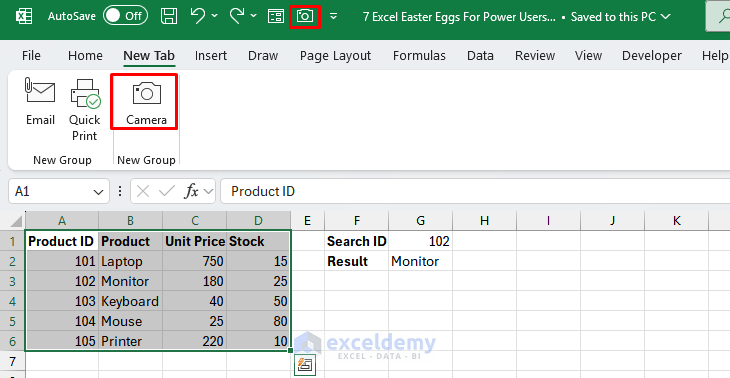730x378 pixels.
Task: Select column E header
Action: [x=307, y=221]
